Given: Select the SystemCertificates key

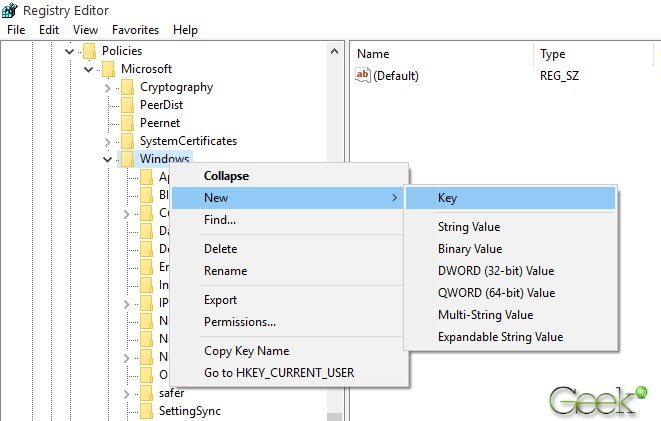Looking at the screenshot, I should pyautogui.click(x=188, y=141).
